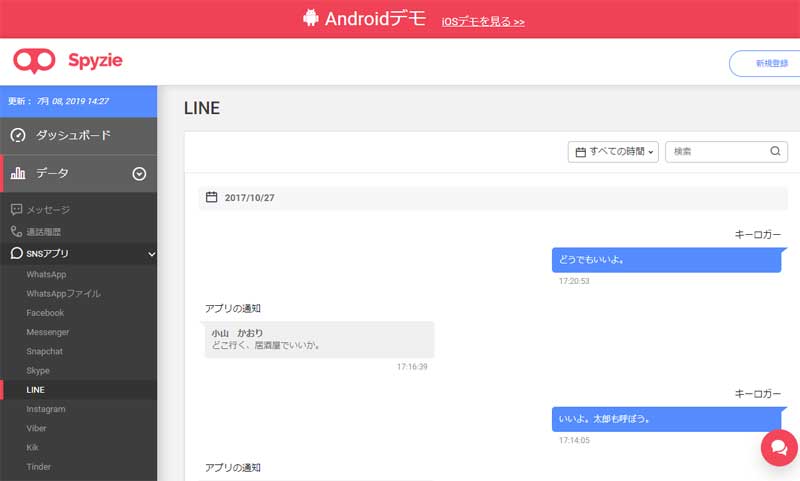Click the Android robot icon in banner

(310, 18)
